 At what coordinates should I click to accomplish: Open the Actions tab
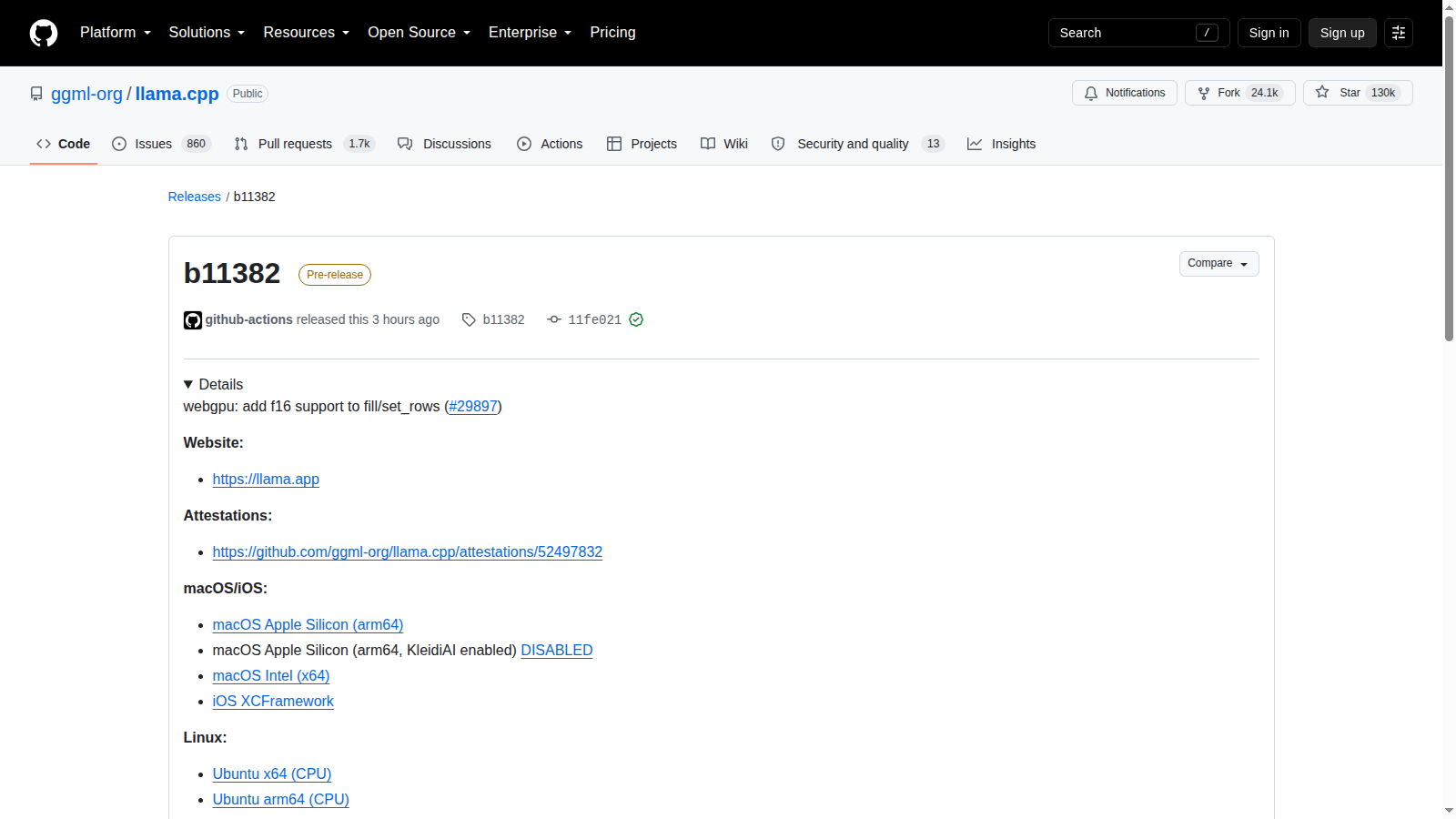pos(550,144)
